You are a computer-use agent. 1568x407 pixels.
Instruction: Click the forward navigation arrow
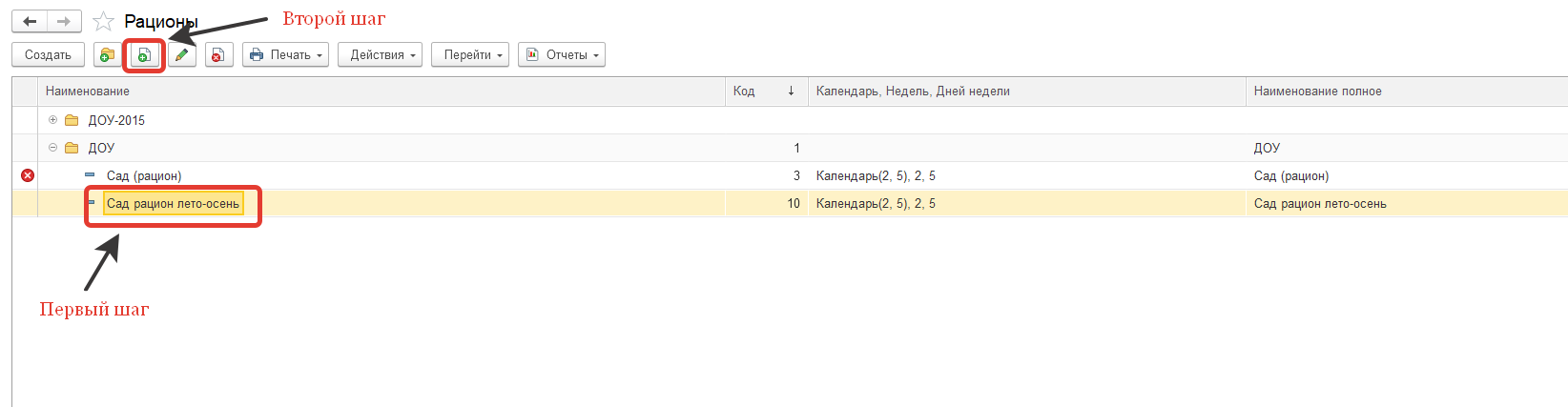63,21
